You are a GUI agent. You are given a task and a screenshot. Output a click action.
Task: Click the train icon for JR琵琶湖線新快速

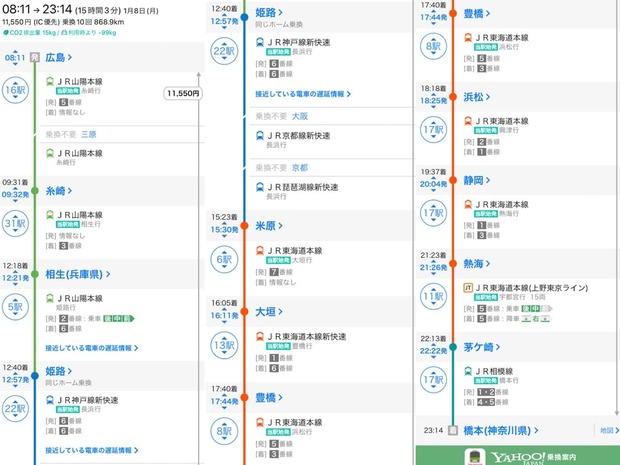(x=260, y=187)
